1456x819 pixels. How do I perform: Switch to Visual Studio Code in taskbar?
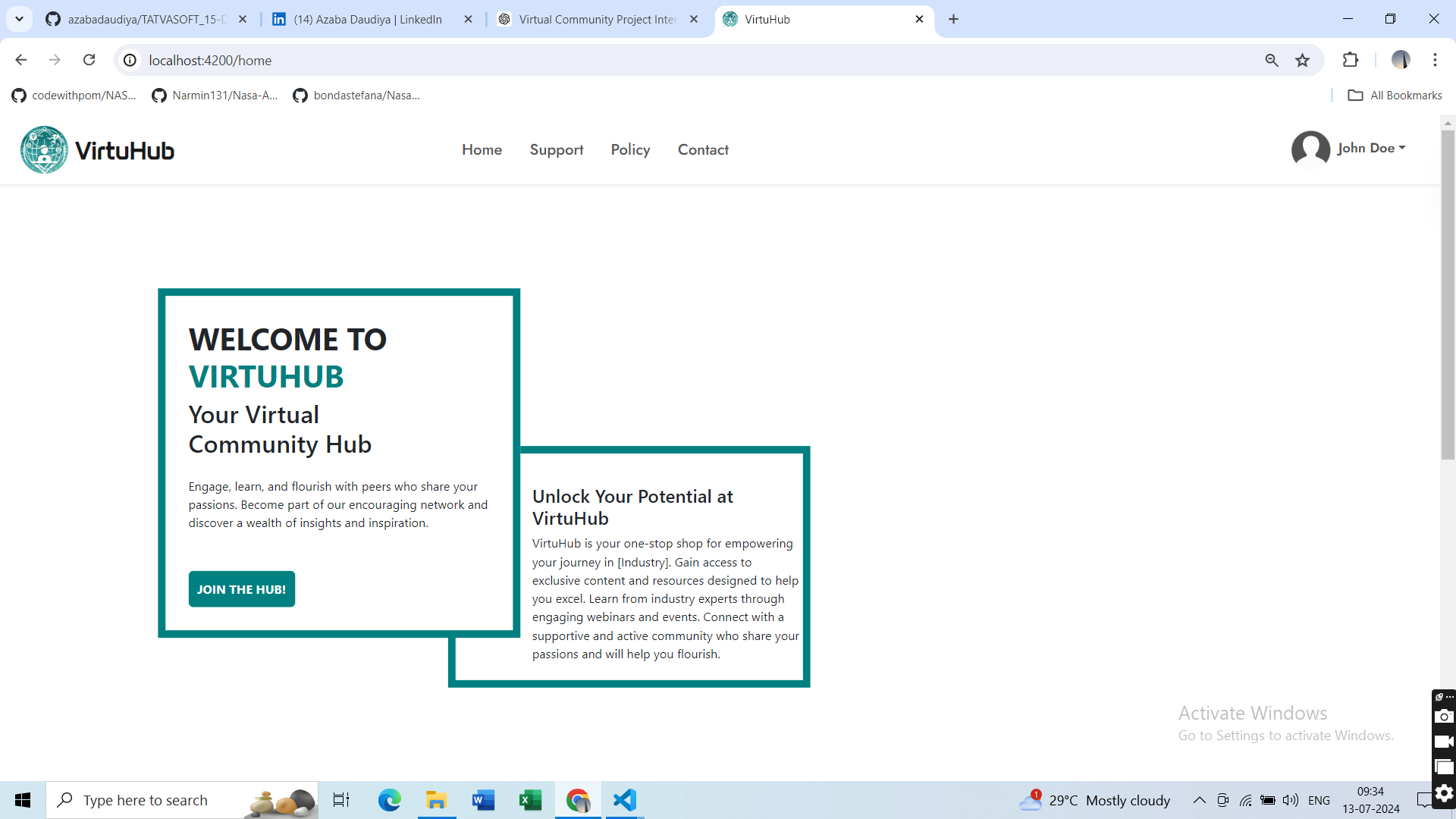tap(625, 800)
